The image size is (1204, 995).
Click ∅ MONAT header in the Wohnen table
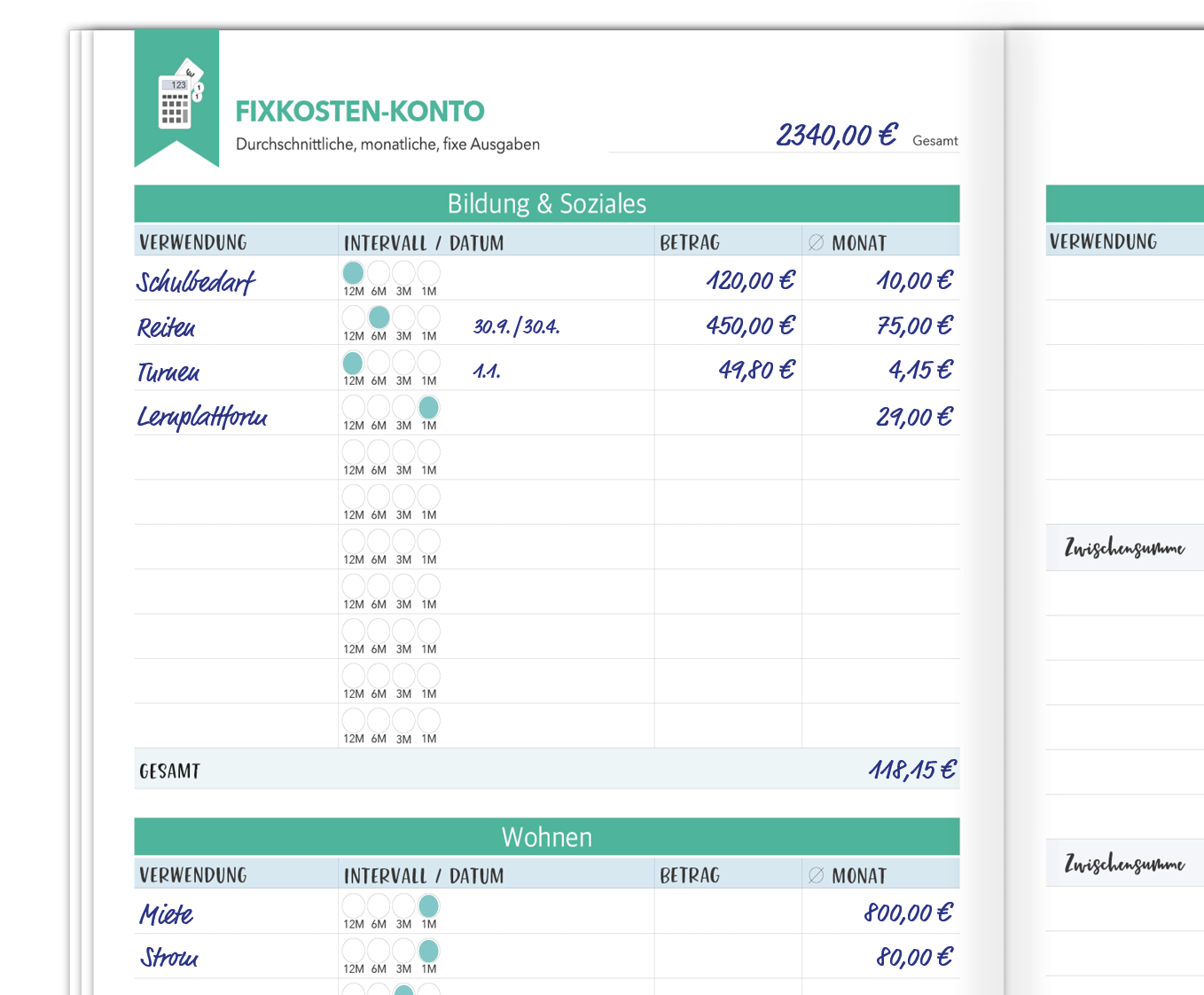click(848, 876)
